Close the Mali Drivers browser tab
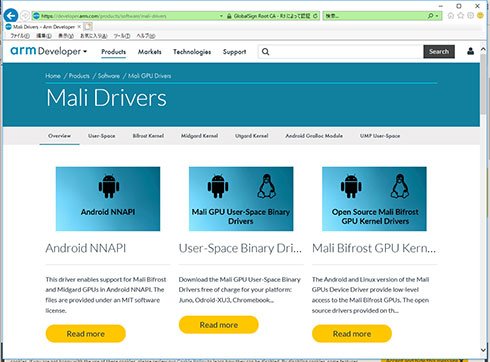Viewport: 490px width, 362px height. click(79, 27)
